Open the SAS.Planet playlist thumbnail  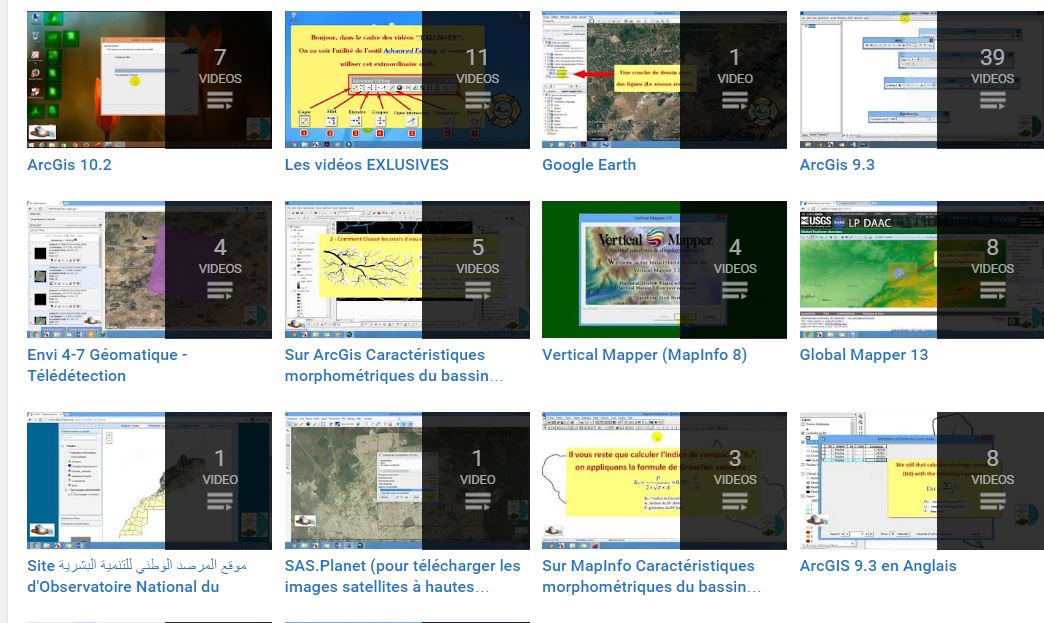click(x=407, y=481)
